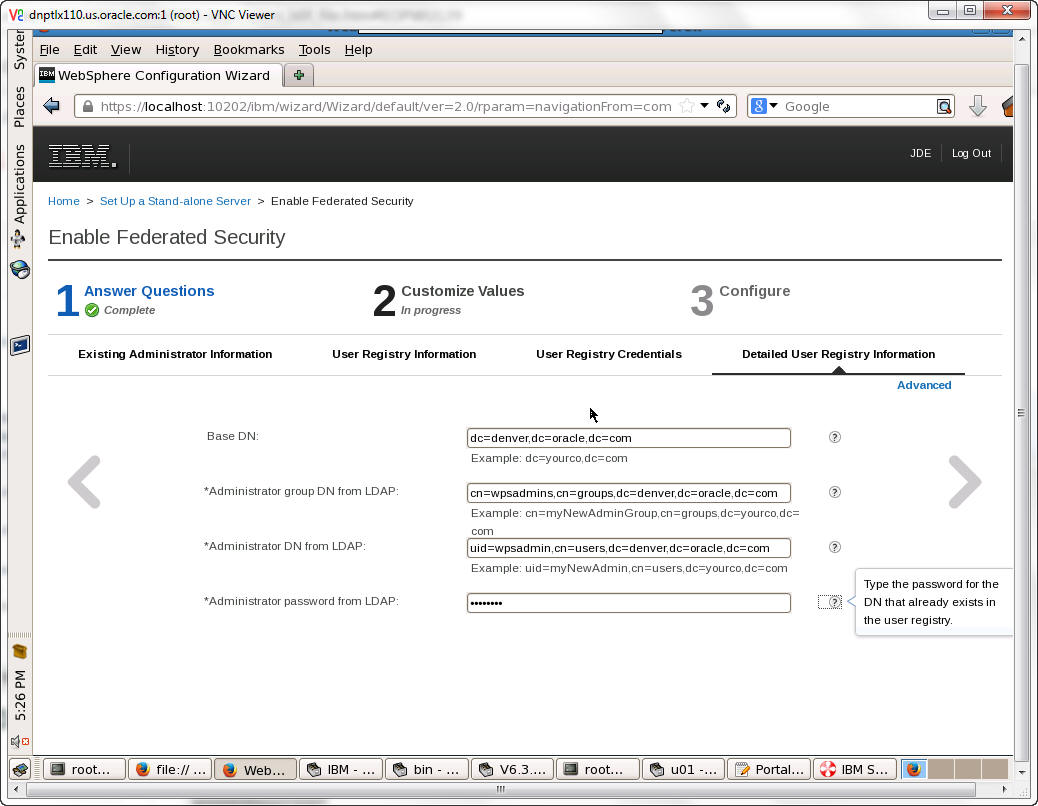Click into Administrator password from LDAP field
Screen dimensions: 1038x806
point(628,602)
